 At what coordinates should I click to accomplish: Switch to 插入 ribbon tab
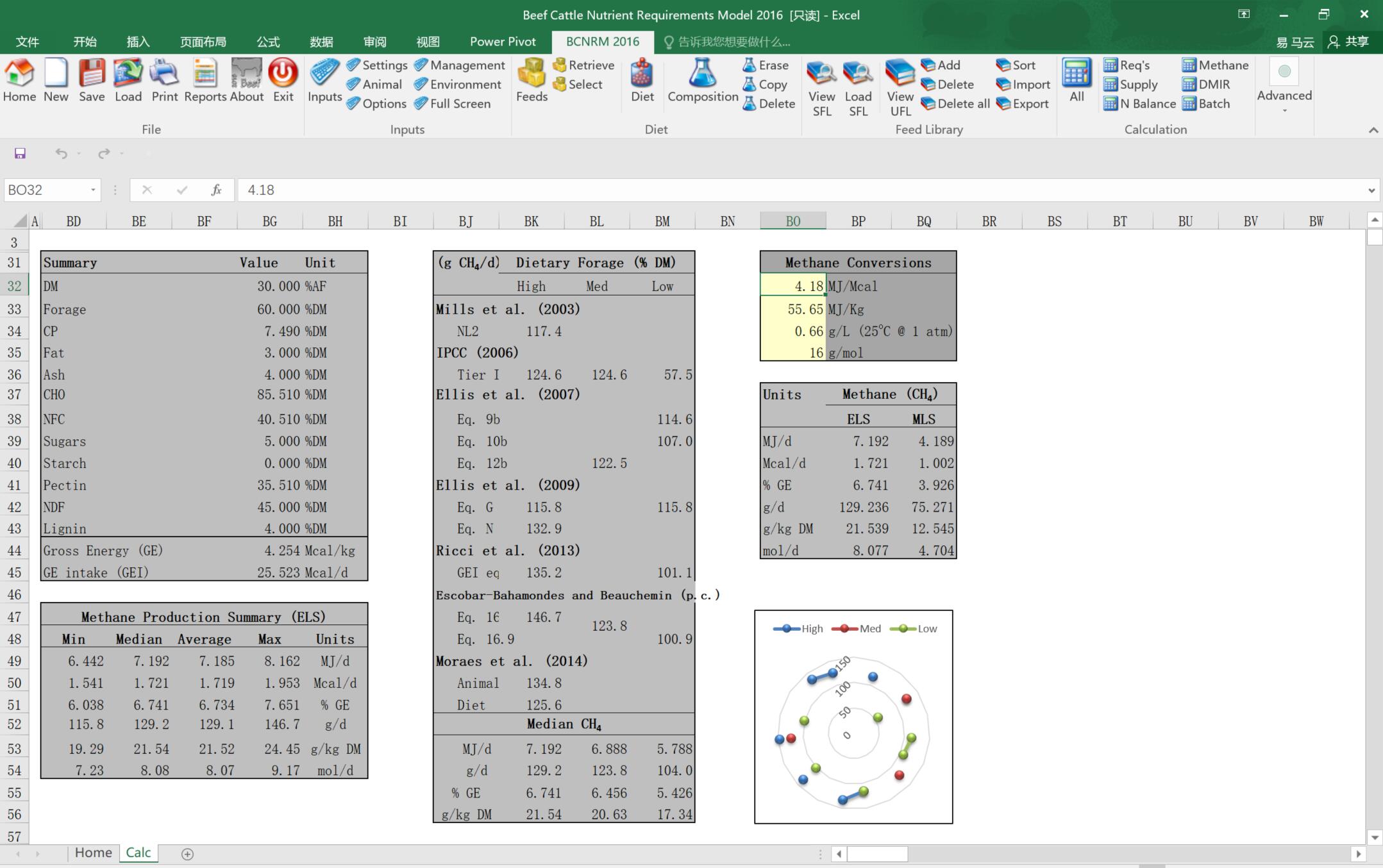pyautogui.click(x=138, y=42)
